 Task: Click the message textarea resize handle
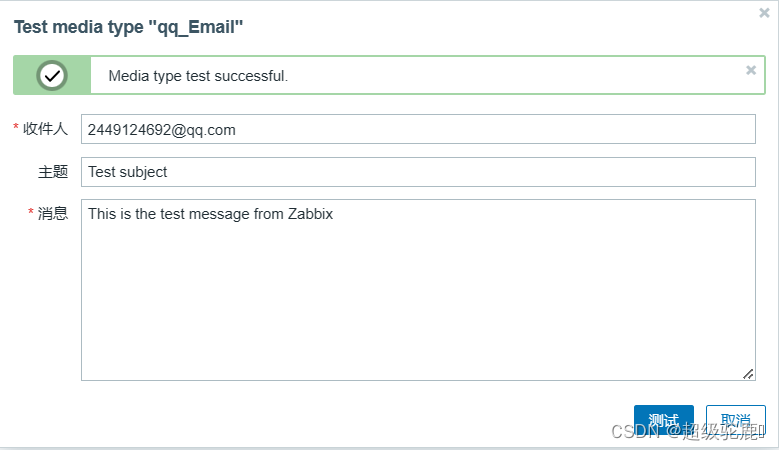748,373
